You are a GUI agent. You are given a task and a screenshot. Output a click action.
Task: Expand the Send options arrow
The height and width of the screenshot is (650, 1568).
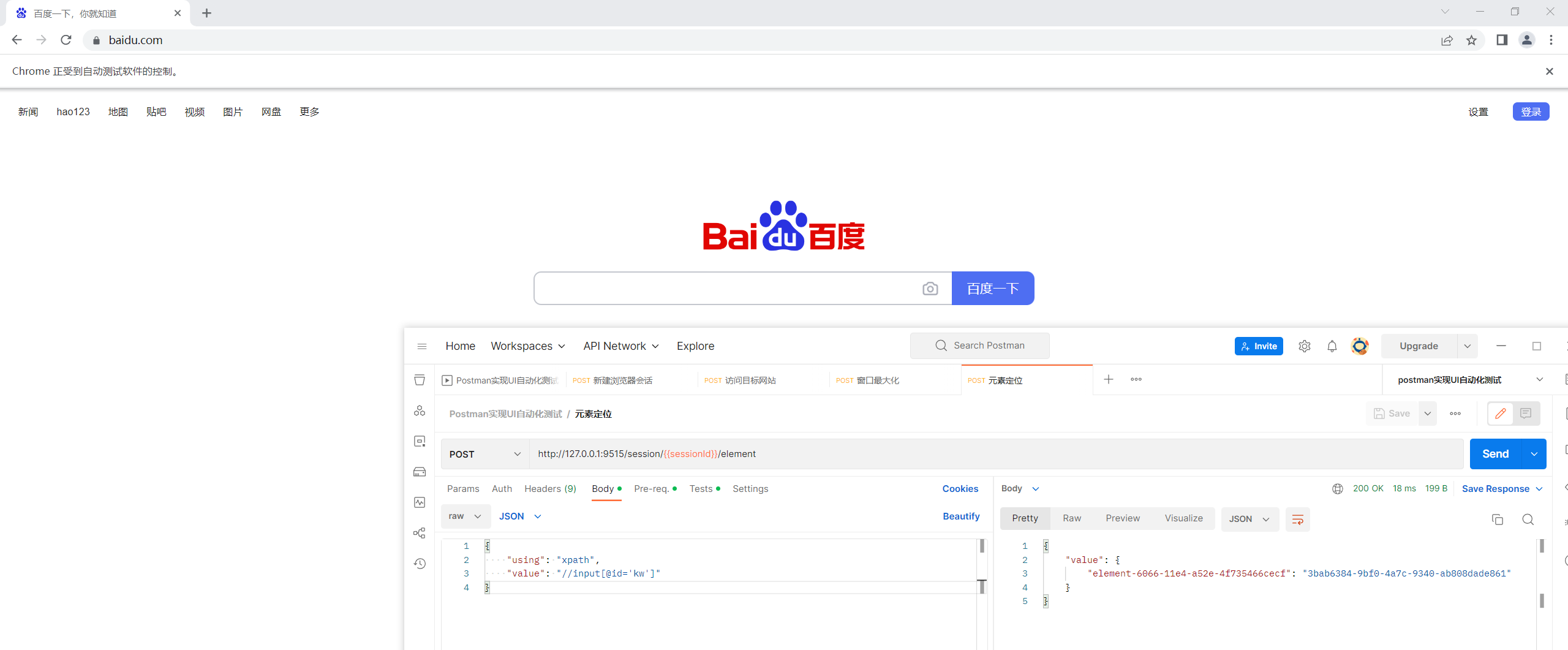tap(1534, 454)
